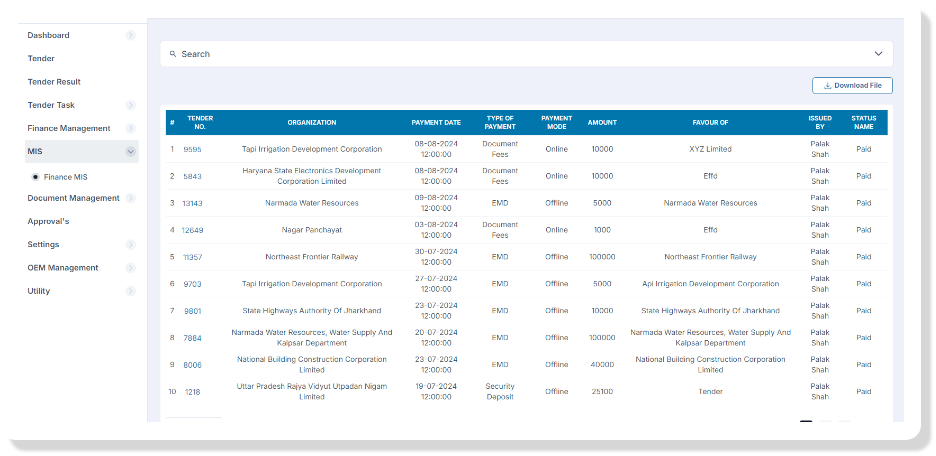Expand the Utility arrow icon

coord(130,292)
